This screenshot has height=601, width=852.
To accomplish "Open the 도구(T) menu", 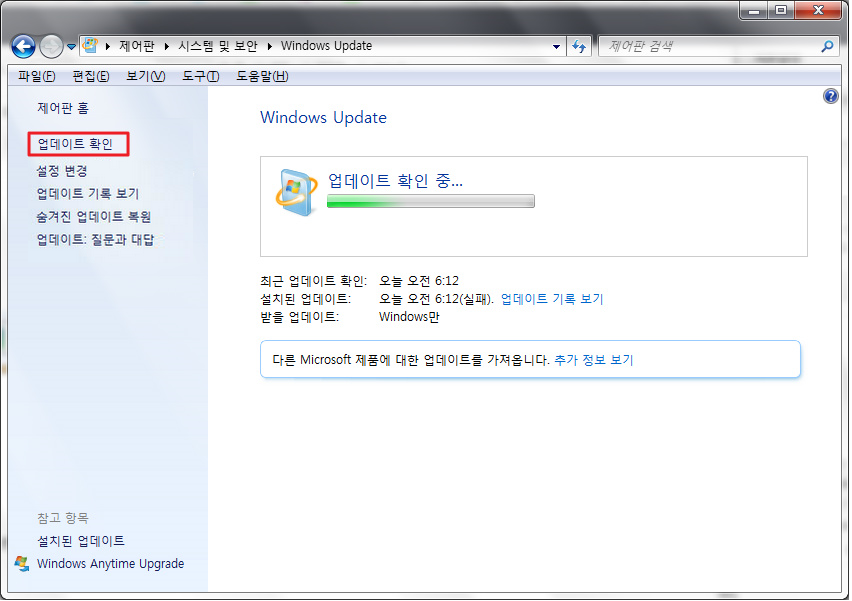I will click(201, 76).
